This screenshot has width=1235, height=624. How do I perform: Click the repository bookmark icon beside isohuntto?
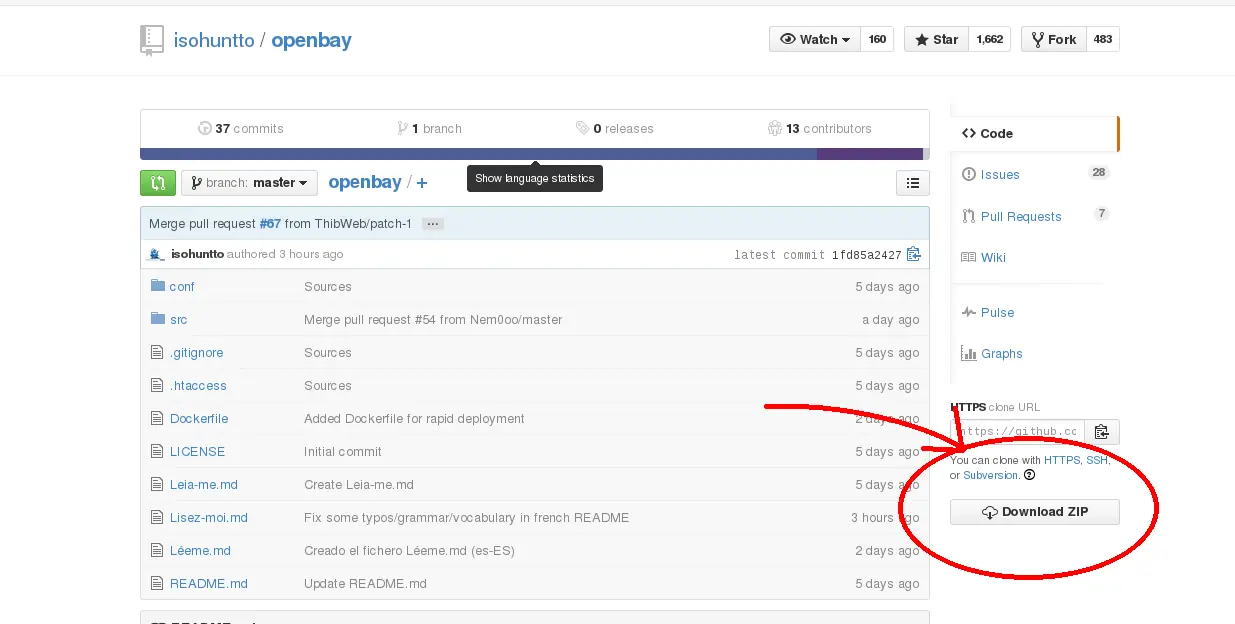pyautogui.click(x=151, y=40)
